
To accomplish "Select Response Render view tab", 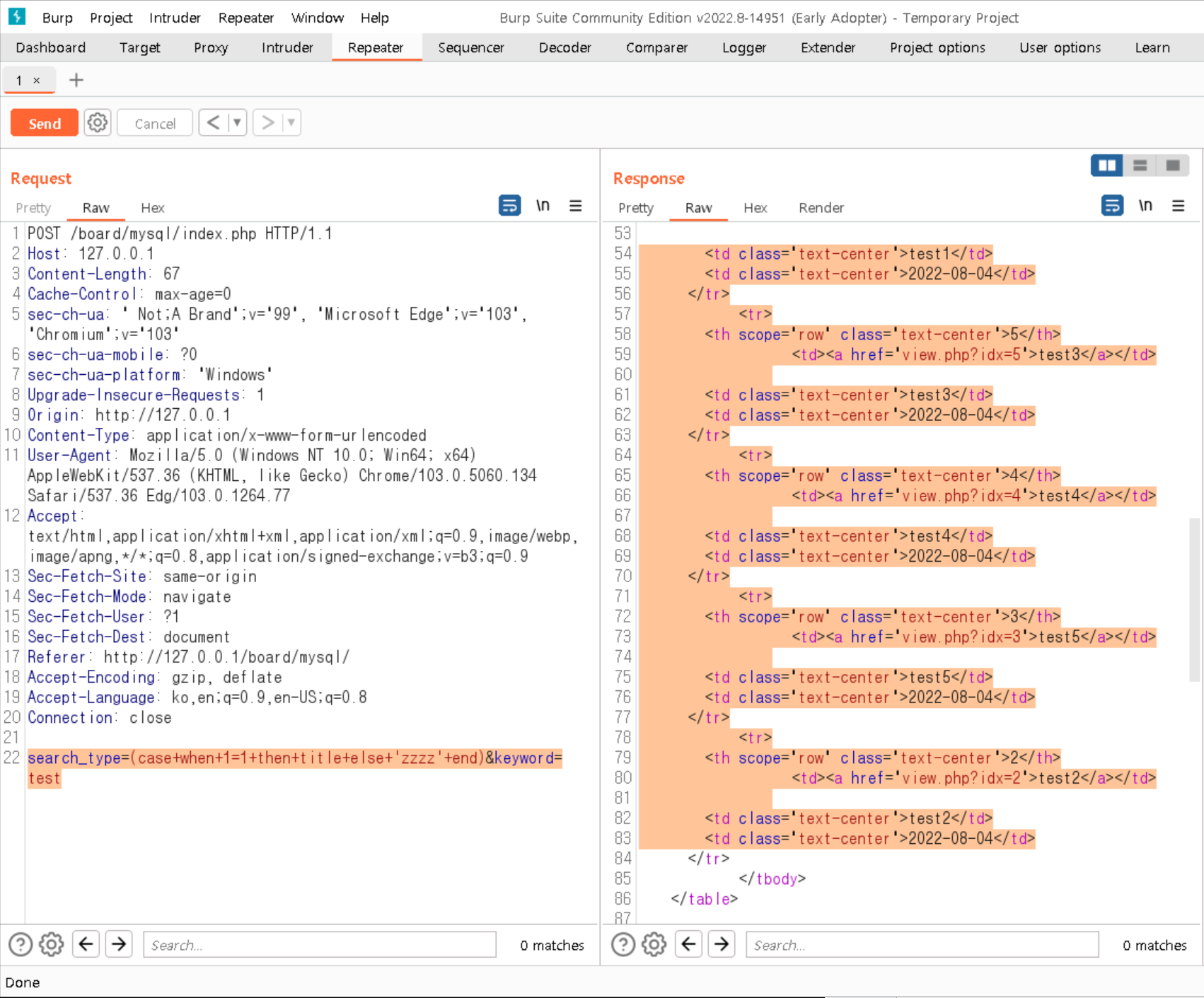I will 821,207.
